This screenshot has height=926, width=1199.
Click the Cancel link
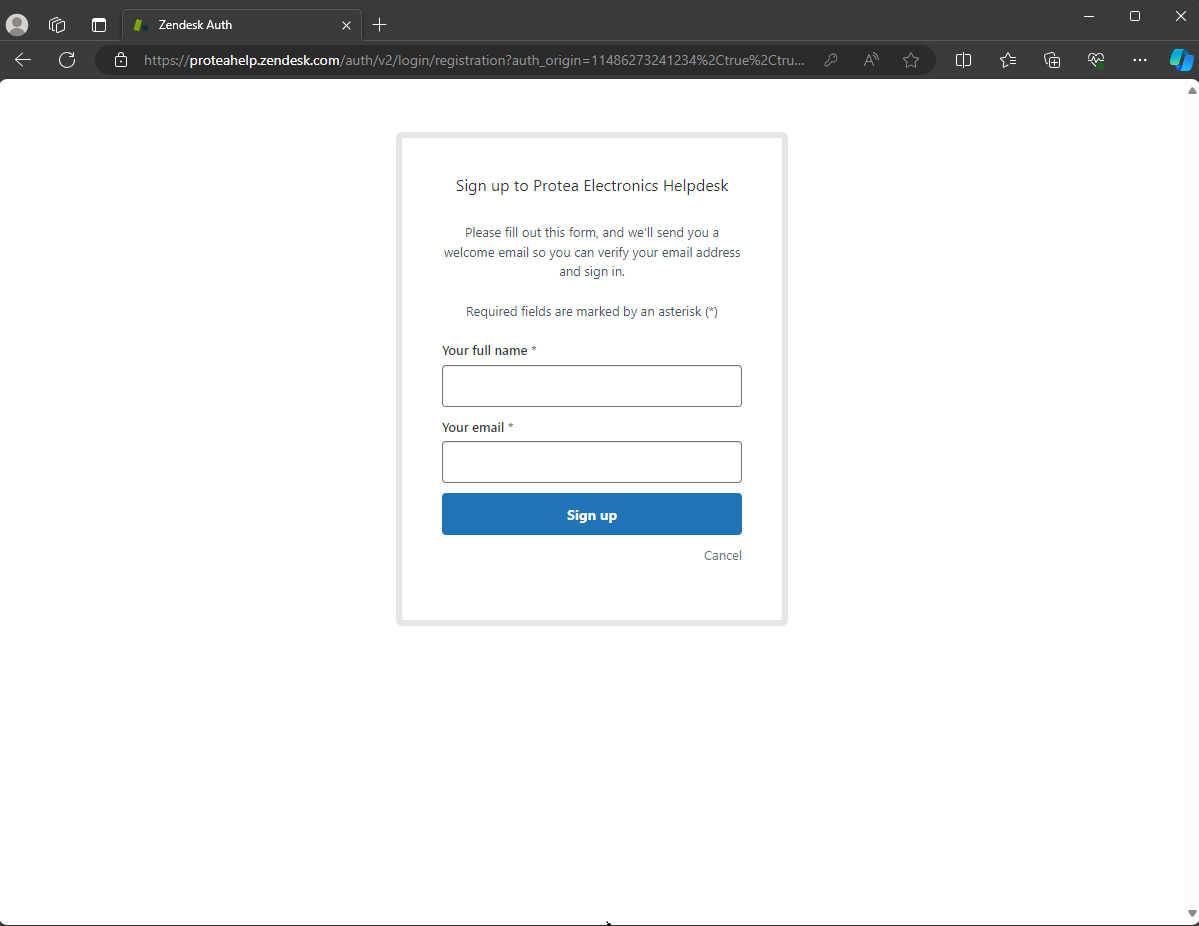pos(722,555)
